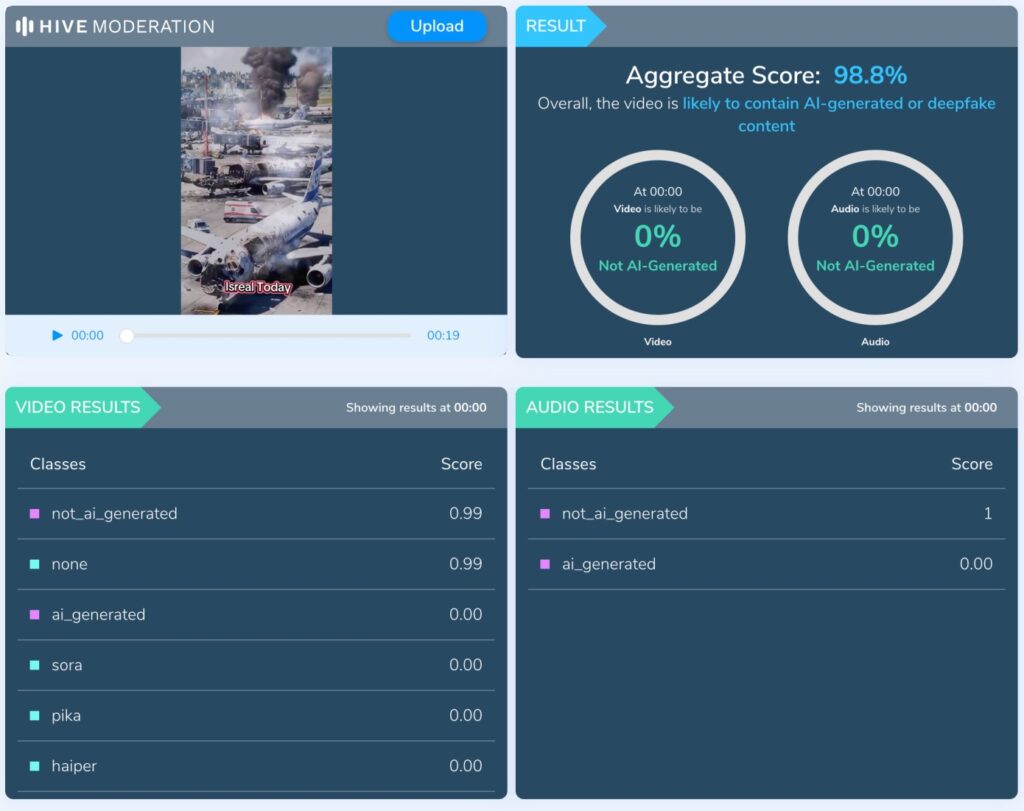Click the pink swatch beside video ai_generated
Screen dimensions: 1024x811
tap(35, 614)
